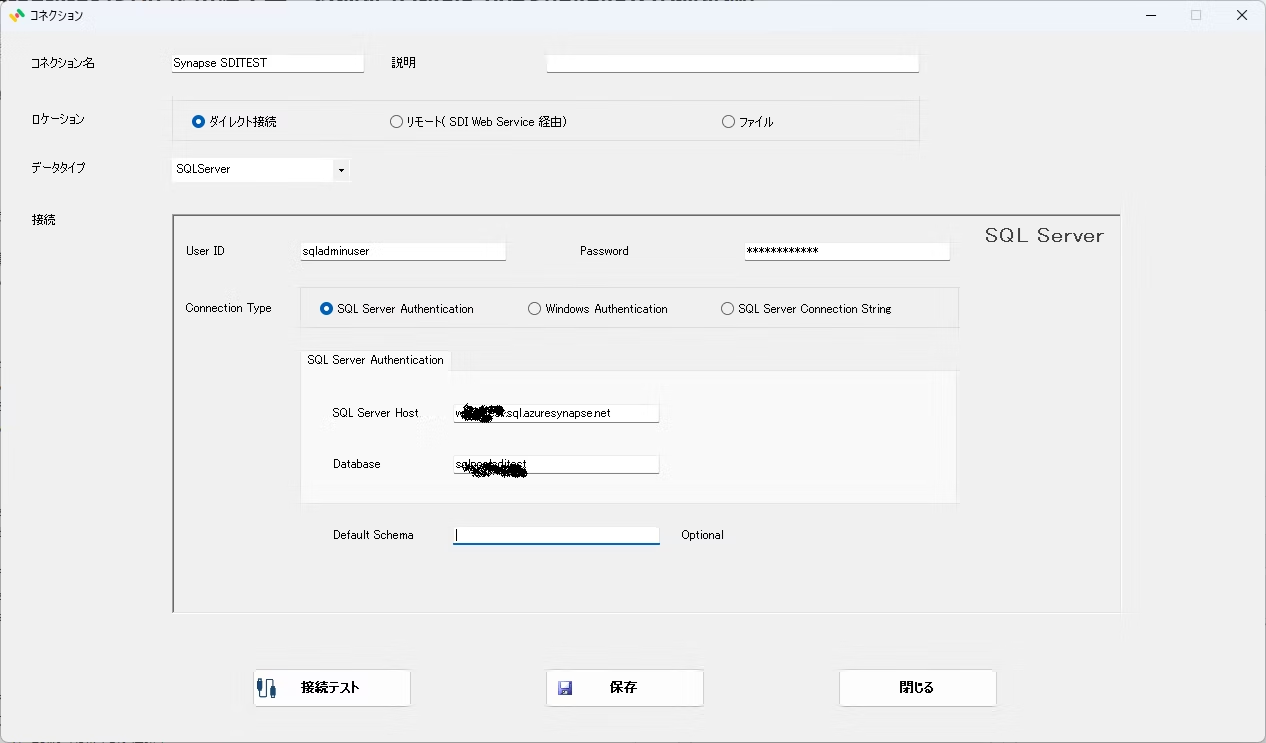
Task: Click the Default Schema label
Action: click(373, 535)
